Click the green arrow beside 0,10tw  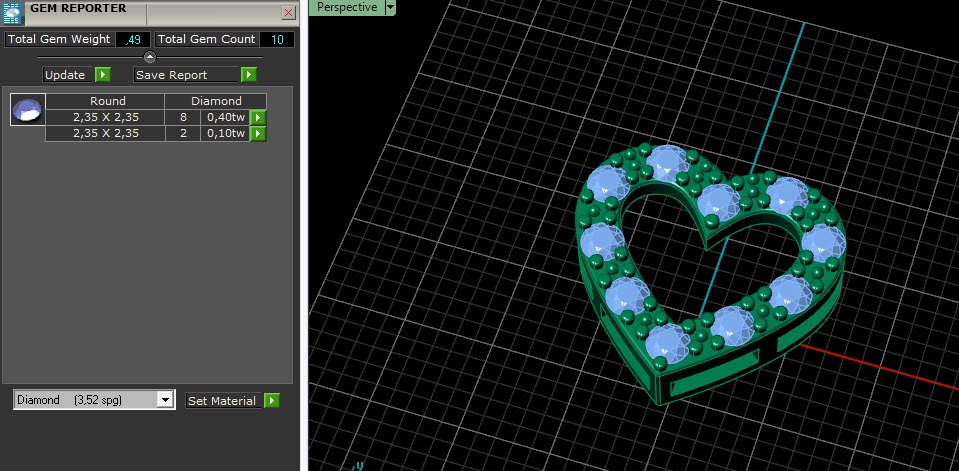point(258,133)
